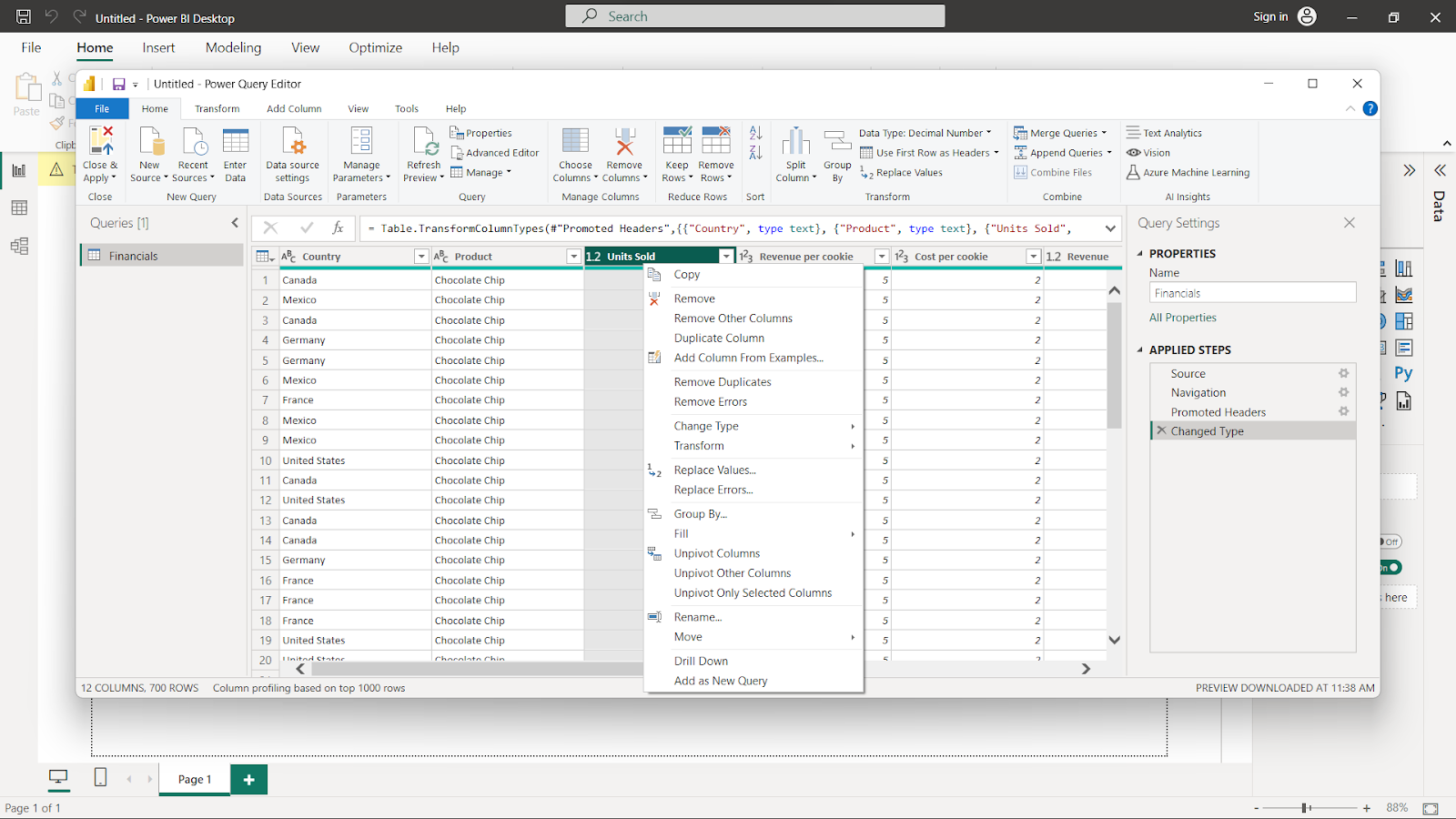Screen dimensions: 1456x819
Task: Choose Drill Down from context menu
Action: (701, 661)
